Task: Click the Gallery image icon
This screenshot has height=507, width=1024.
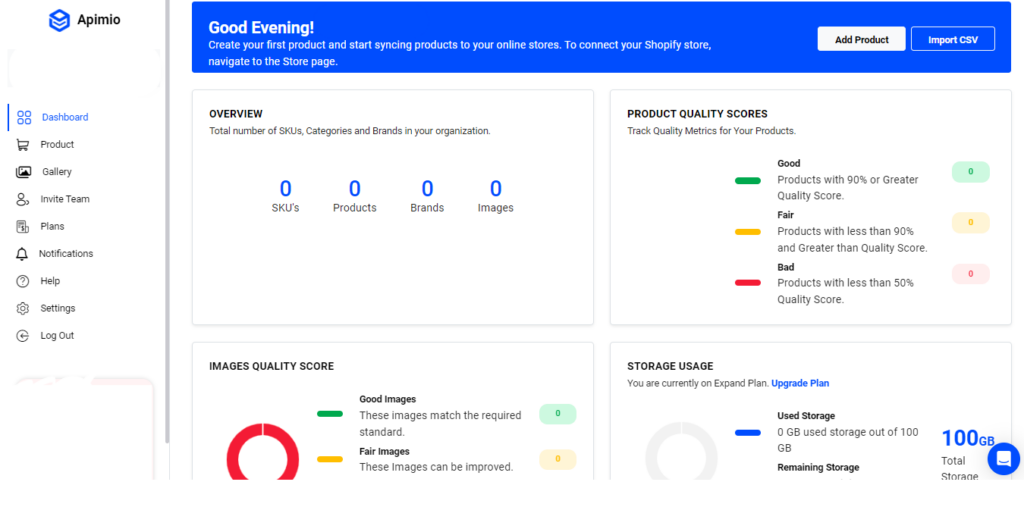Action: (x=23, y=172)
